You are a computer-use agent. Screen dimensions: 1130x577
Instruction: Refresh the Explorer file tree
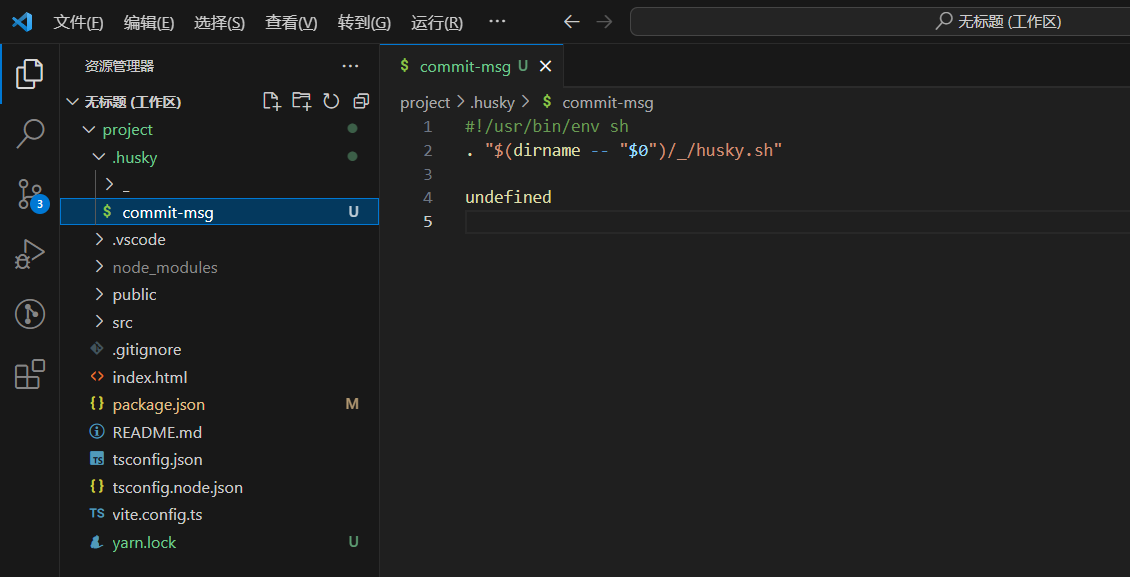tap(331, 102)
